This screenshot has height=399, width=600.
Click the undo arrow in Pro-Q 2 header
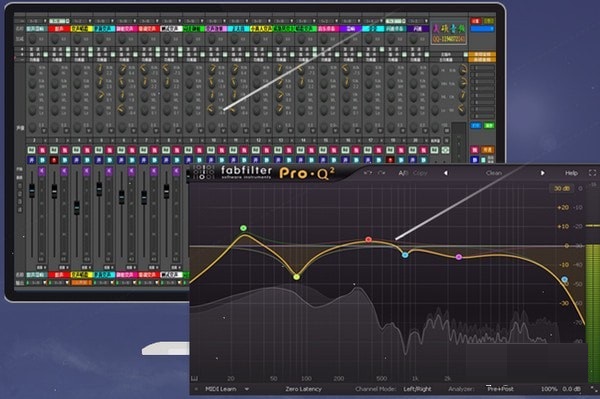click(367, 173)
